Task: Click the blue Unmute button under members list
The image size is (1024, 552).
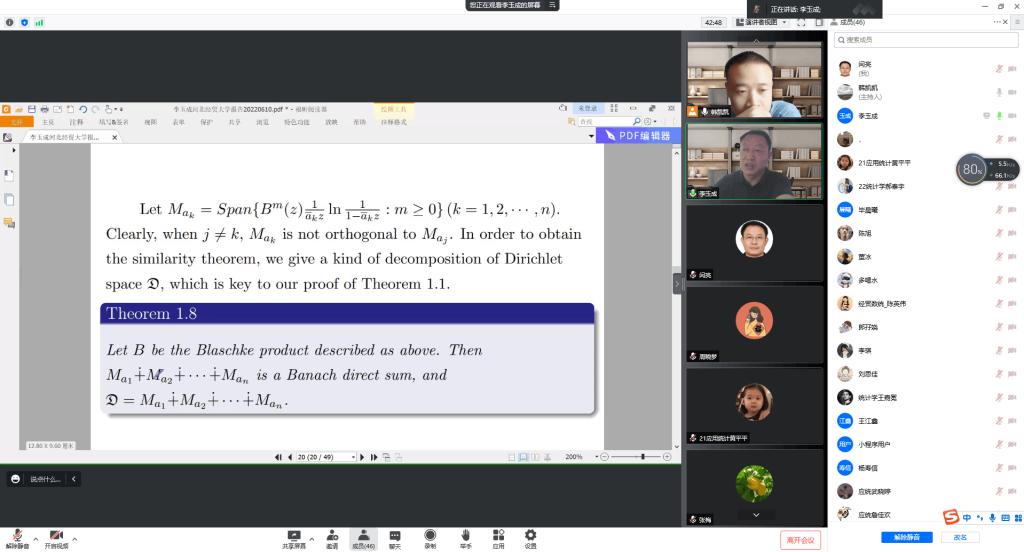Action: (907, 537)
